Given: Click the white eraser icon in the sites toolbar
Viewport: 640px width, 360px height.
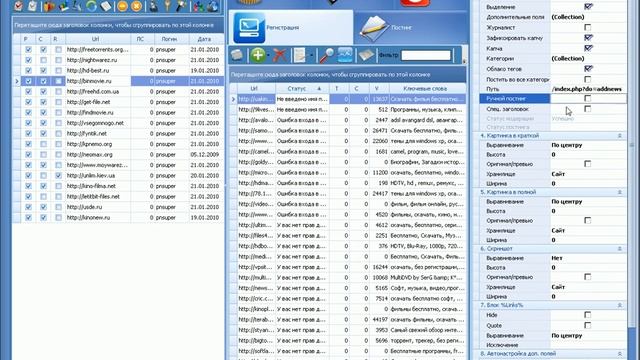Looking at the screenshot, I should [106, 6].
